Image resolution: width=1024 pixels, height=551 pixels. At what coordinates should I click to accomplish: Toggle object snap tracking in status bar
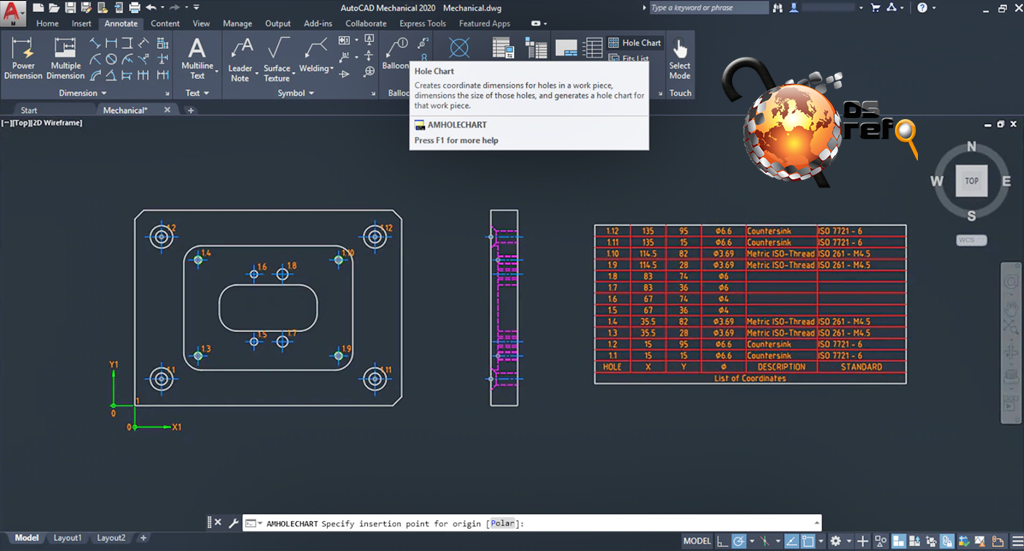click(792, 541)
